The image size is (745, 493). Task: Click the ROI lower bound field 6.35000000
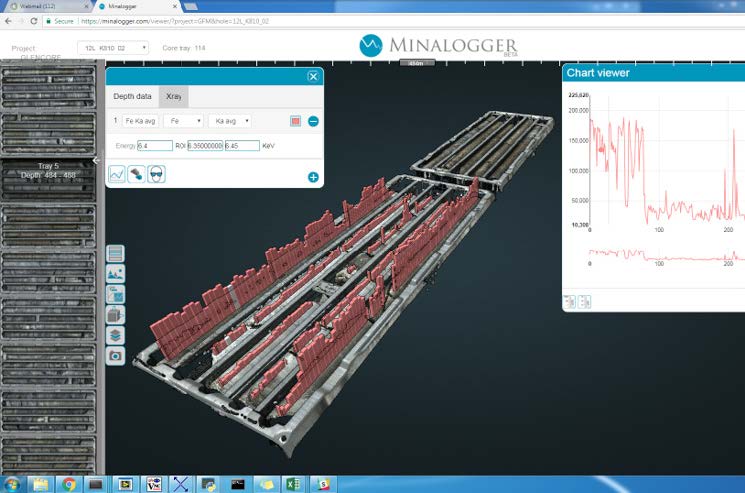point(205,146)
